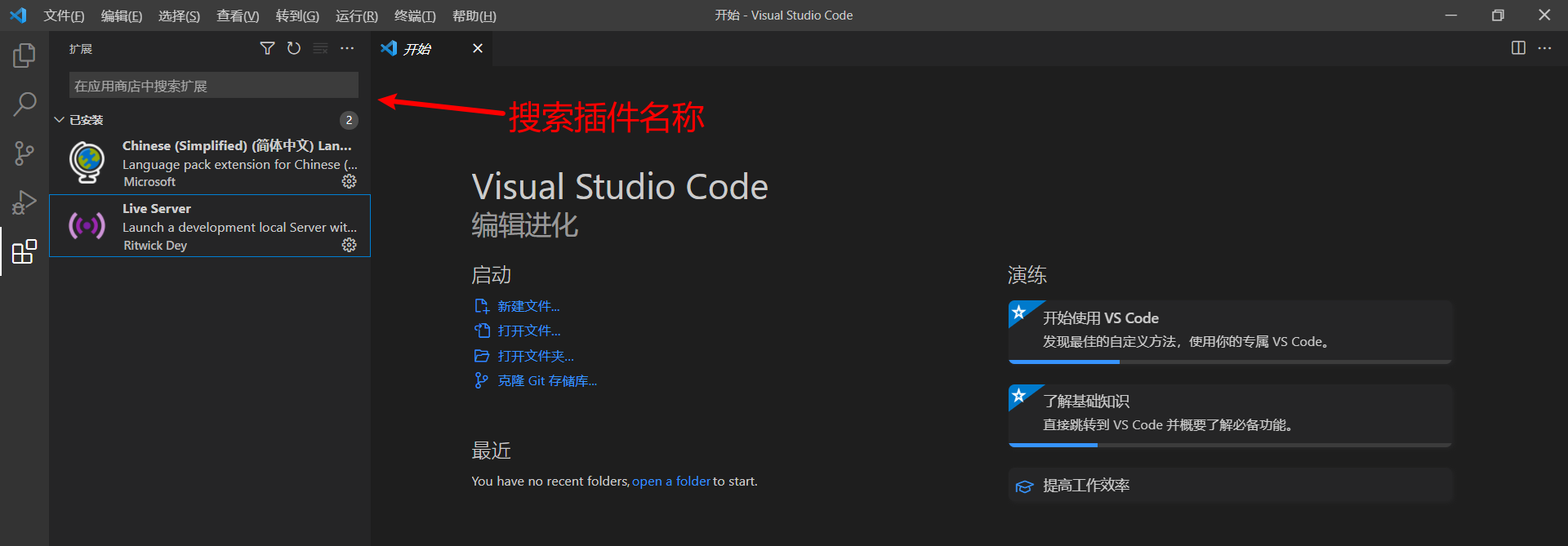
Task: Open the 终端(T) menu
Action: [x=415, y=16]
